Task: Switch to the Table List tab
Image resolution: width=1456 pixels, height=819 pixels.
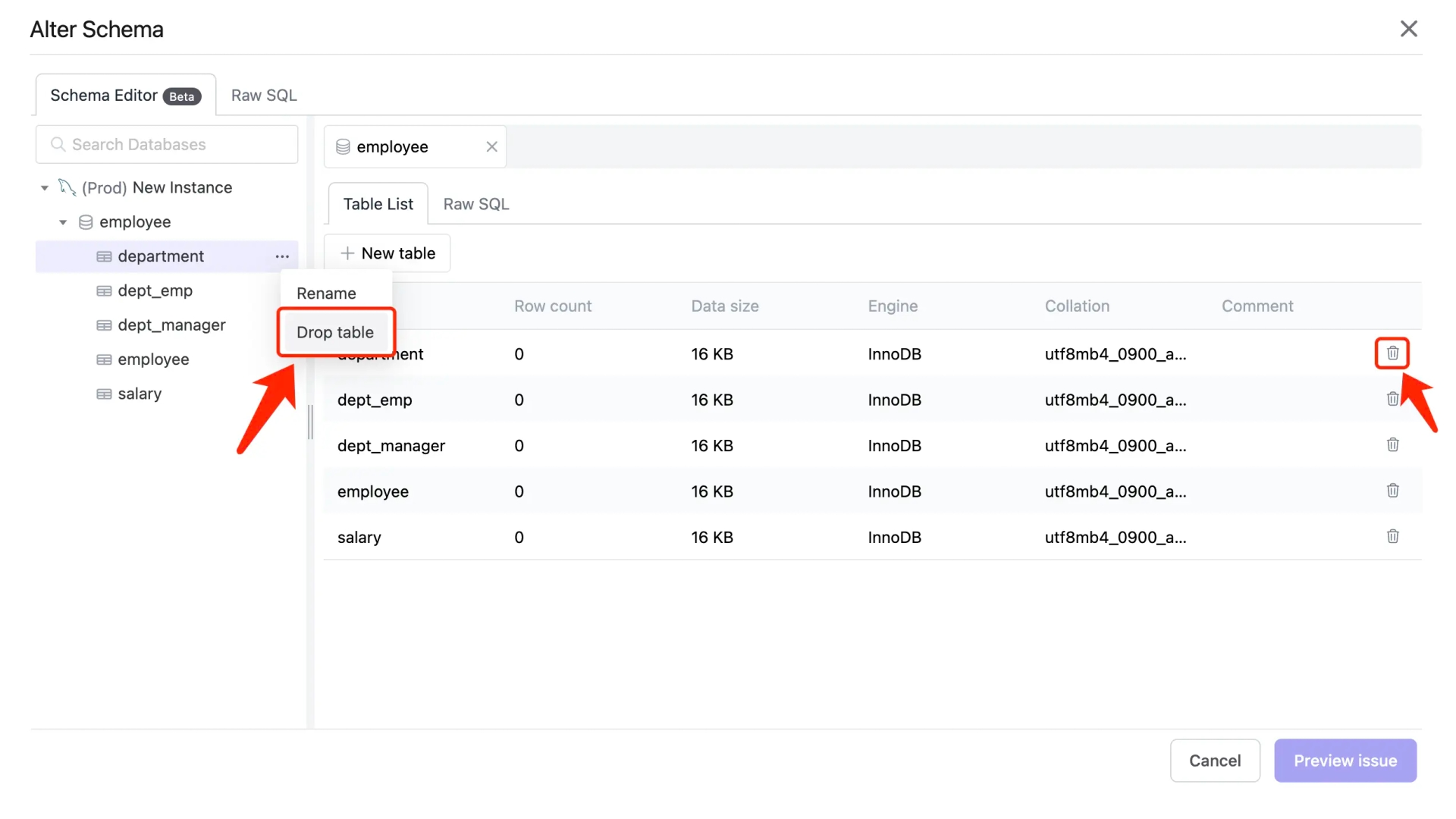Action: pos(378,204)
